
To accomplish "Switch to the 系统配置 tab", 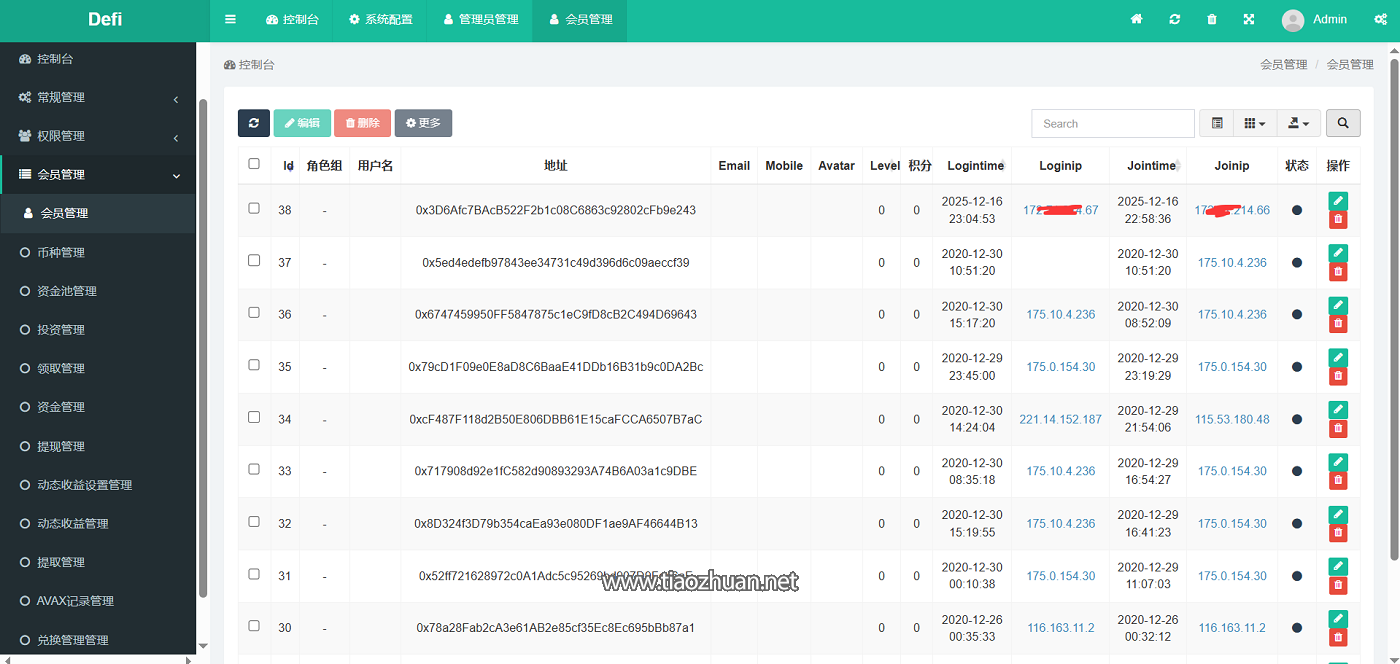I will click(380, 19).
